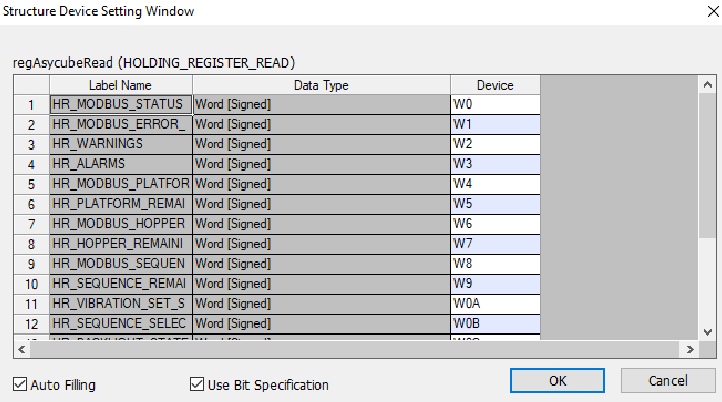722x402 pixels.
Task: Click the Device field showing W0A
Action: (x=495, y=304)
